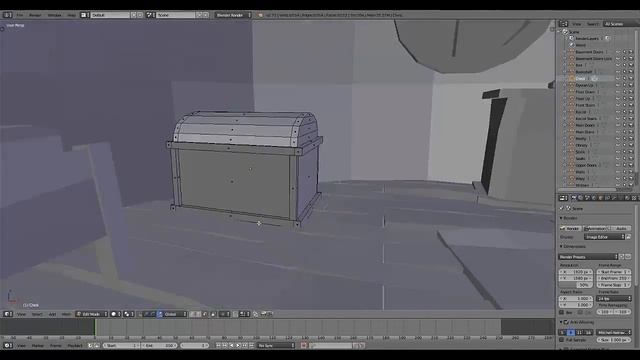This screenshot has height=360, width=640.
Task: Click the Timeline editor type icon
Action: (8, 345)
